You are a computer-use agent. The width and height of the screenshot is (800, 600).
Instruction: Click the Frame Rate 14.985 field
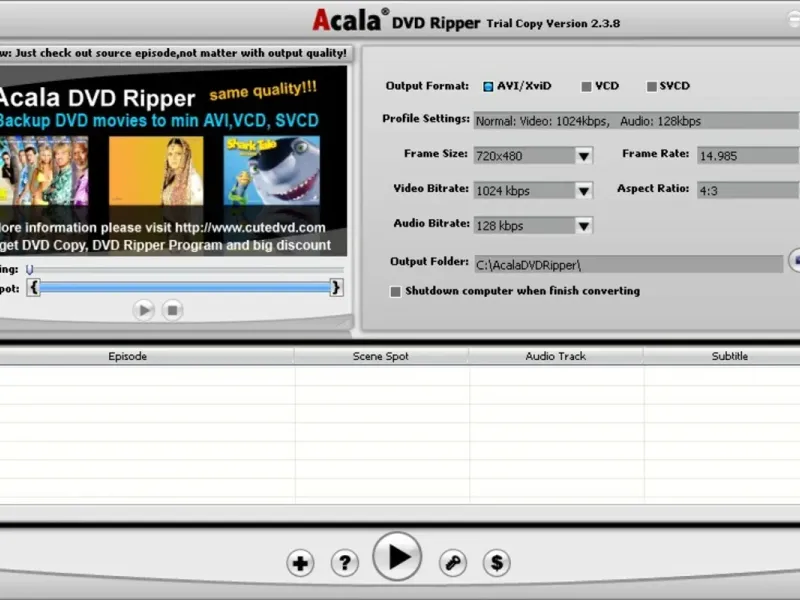748,156
